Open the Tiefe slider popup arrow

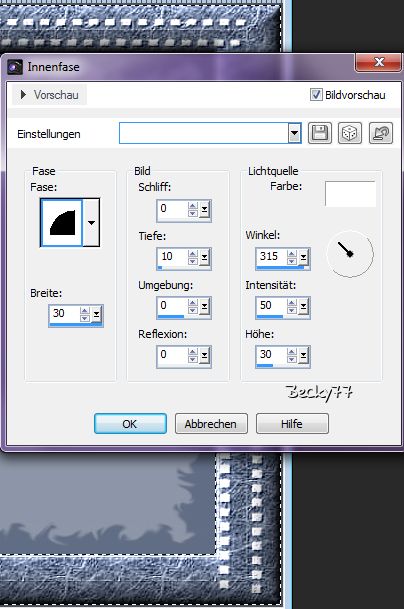[204, 257]
